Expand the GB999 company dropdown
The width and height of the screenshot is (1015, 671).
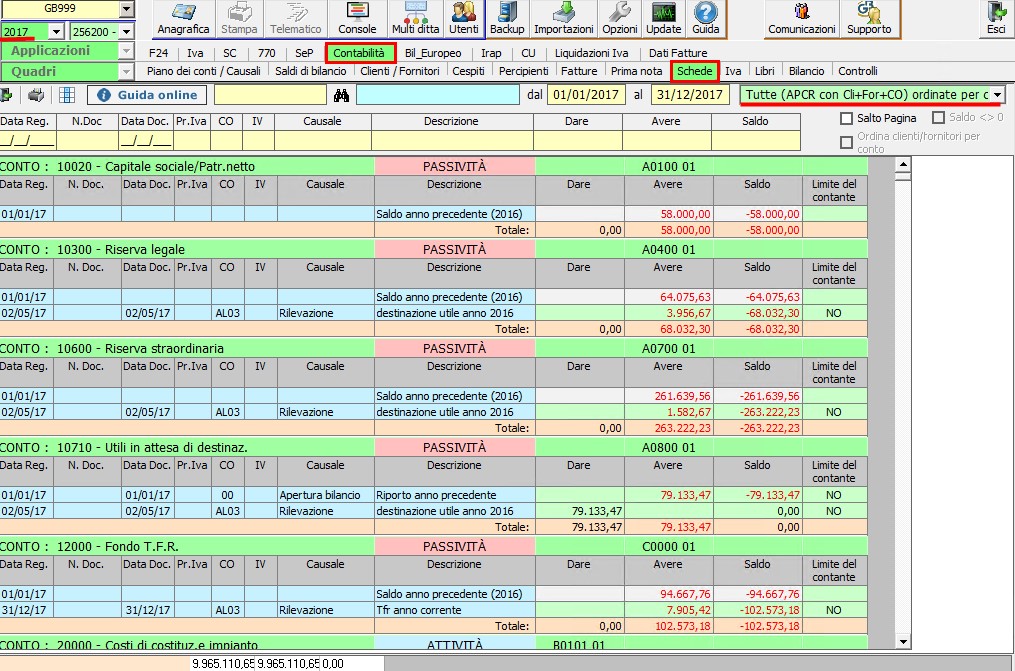(x=126, y=9)
